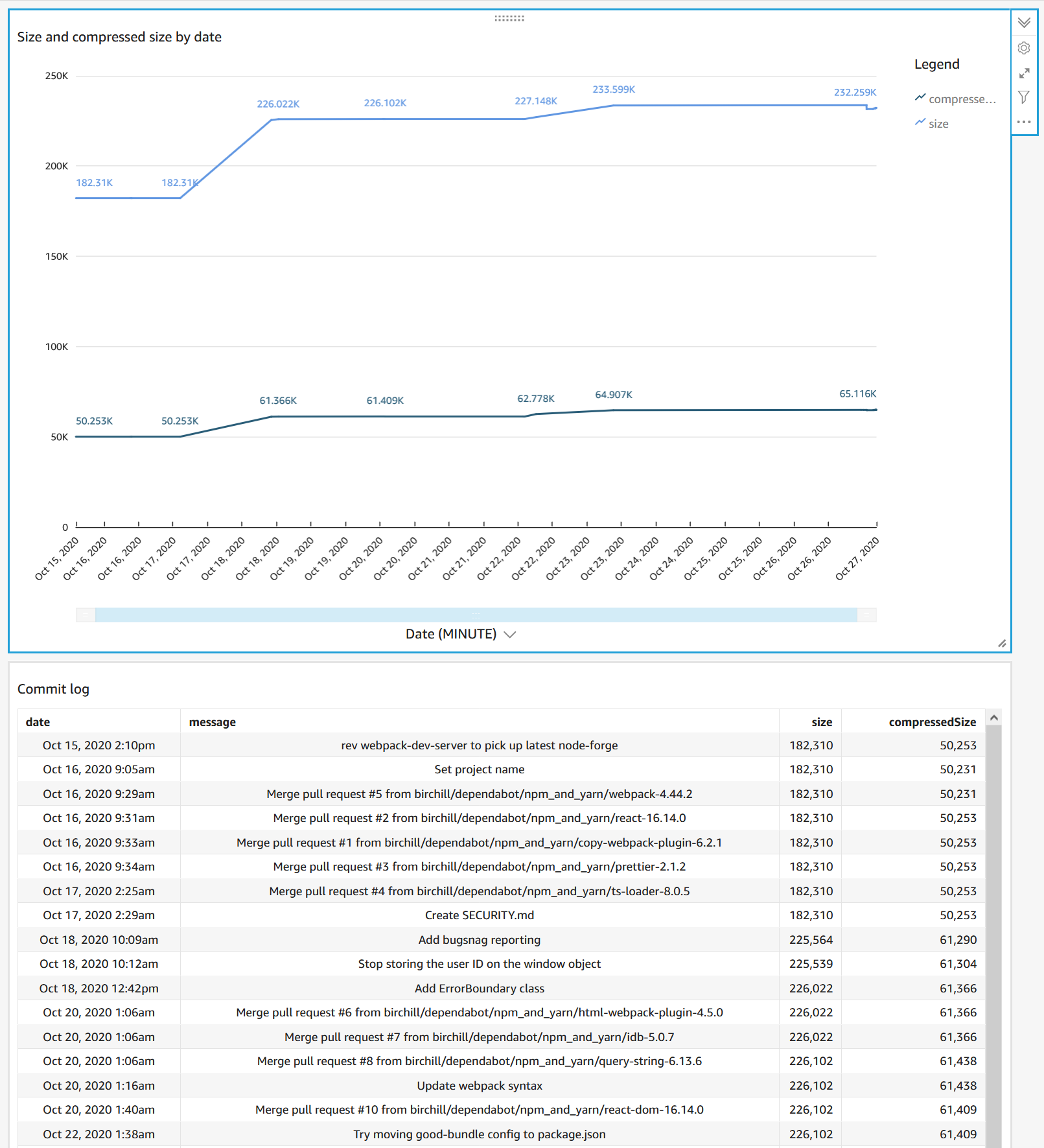Click the 'Oct 17, 2020 2:25am' date cell

[x=99, y=891]
